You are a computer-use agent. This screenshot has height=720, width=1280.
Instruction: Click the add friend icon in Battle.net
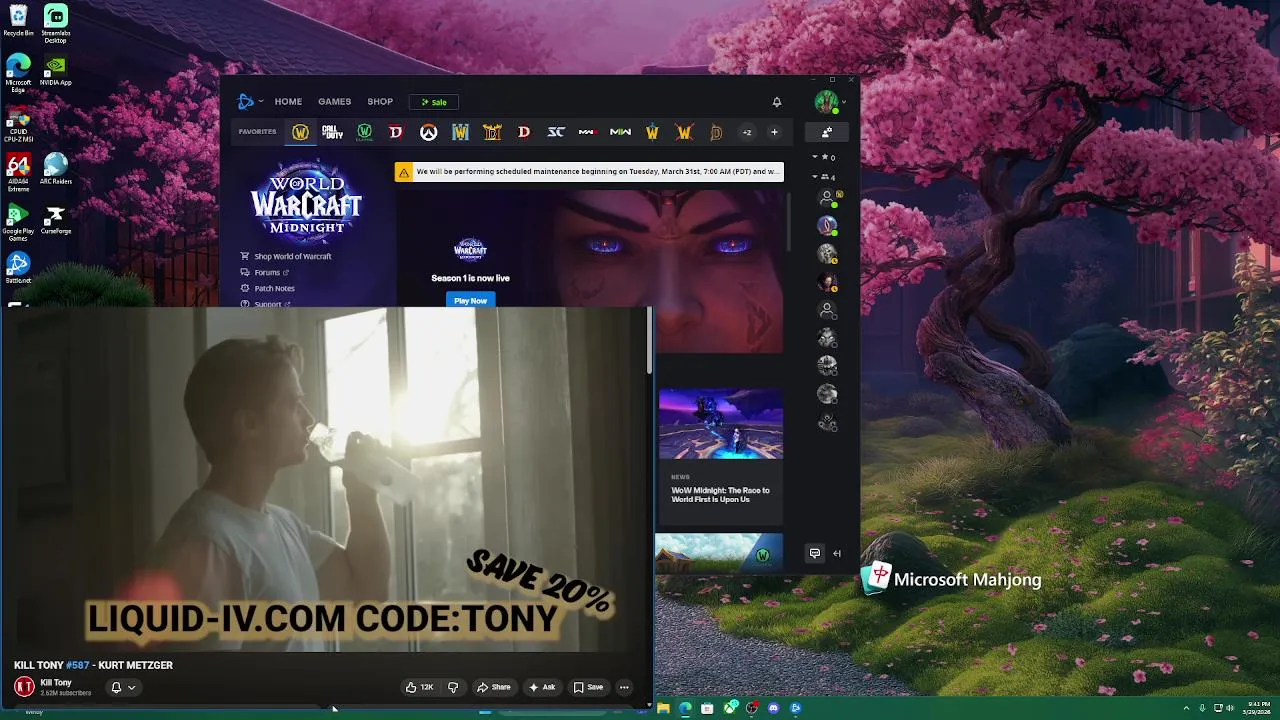827,132
